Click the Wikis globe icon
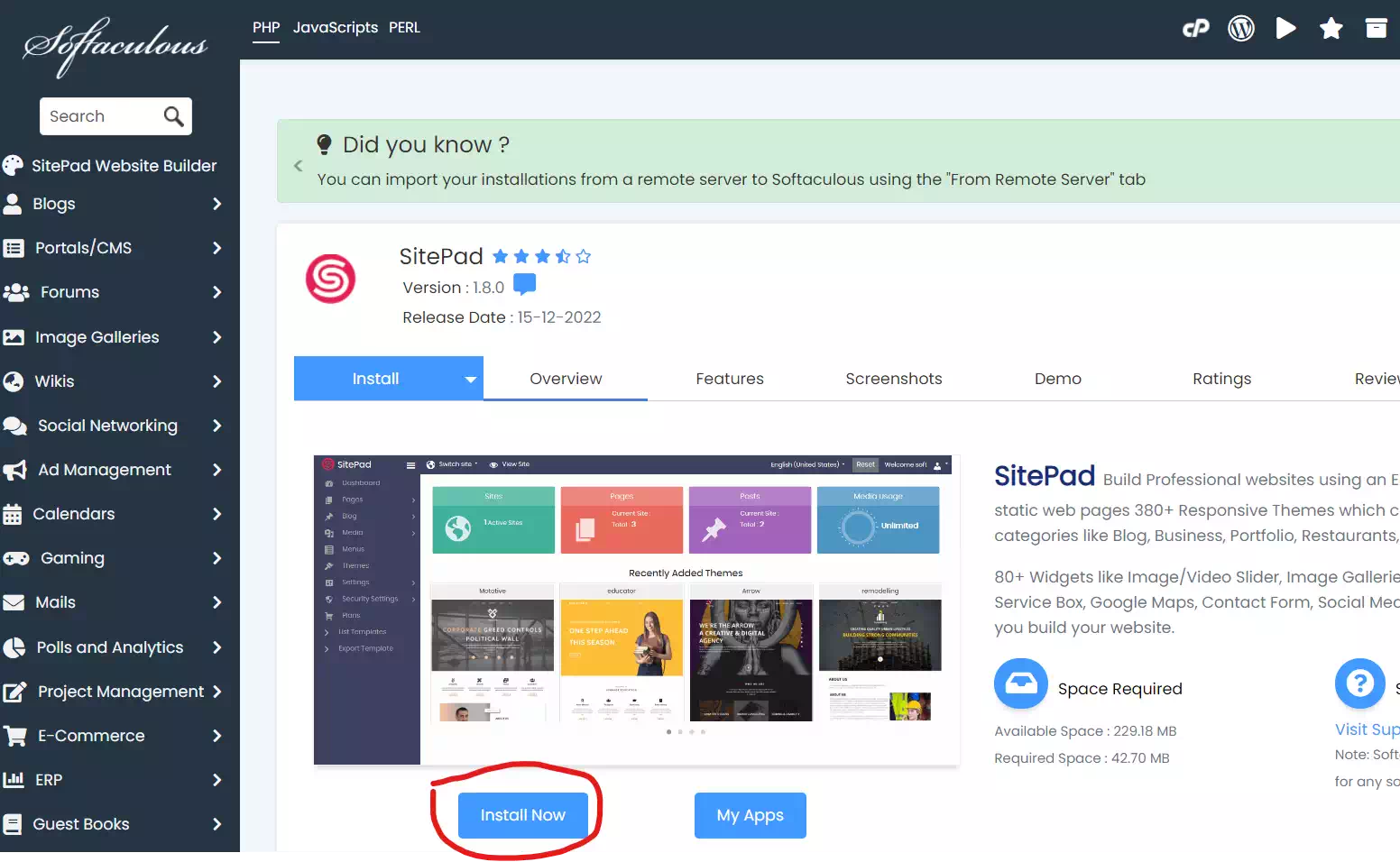The image size is (1400, 862). pos(14,381)
